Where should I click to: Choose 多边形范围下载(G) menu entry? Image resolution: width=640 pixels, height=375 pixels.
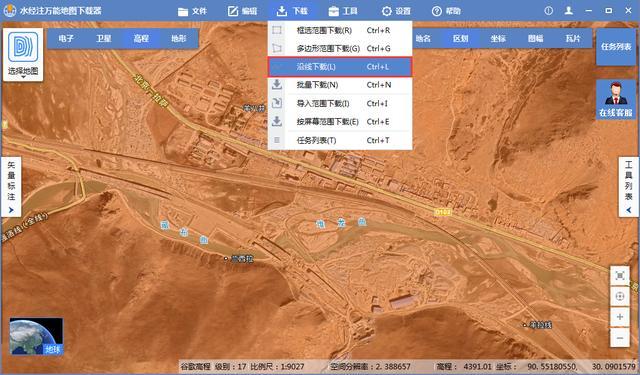point(340,49)
